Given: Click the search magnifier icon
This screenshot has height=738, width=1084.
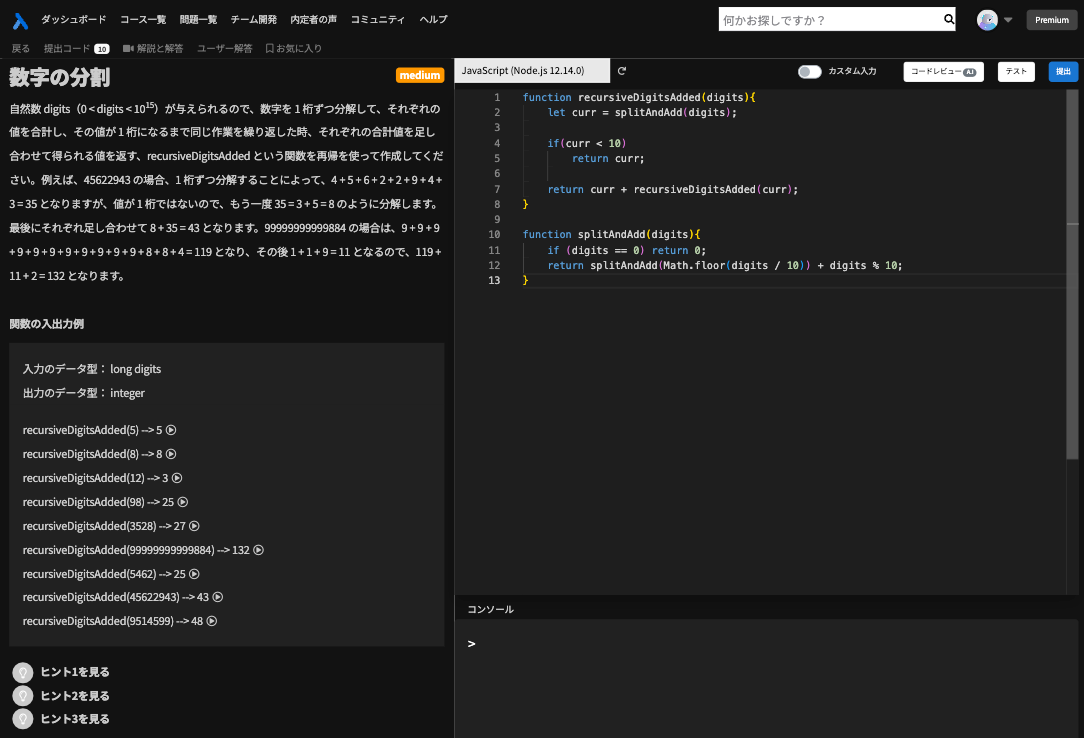Looking at the screenshot, I should click(x=949, y=19).
